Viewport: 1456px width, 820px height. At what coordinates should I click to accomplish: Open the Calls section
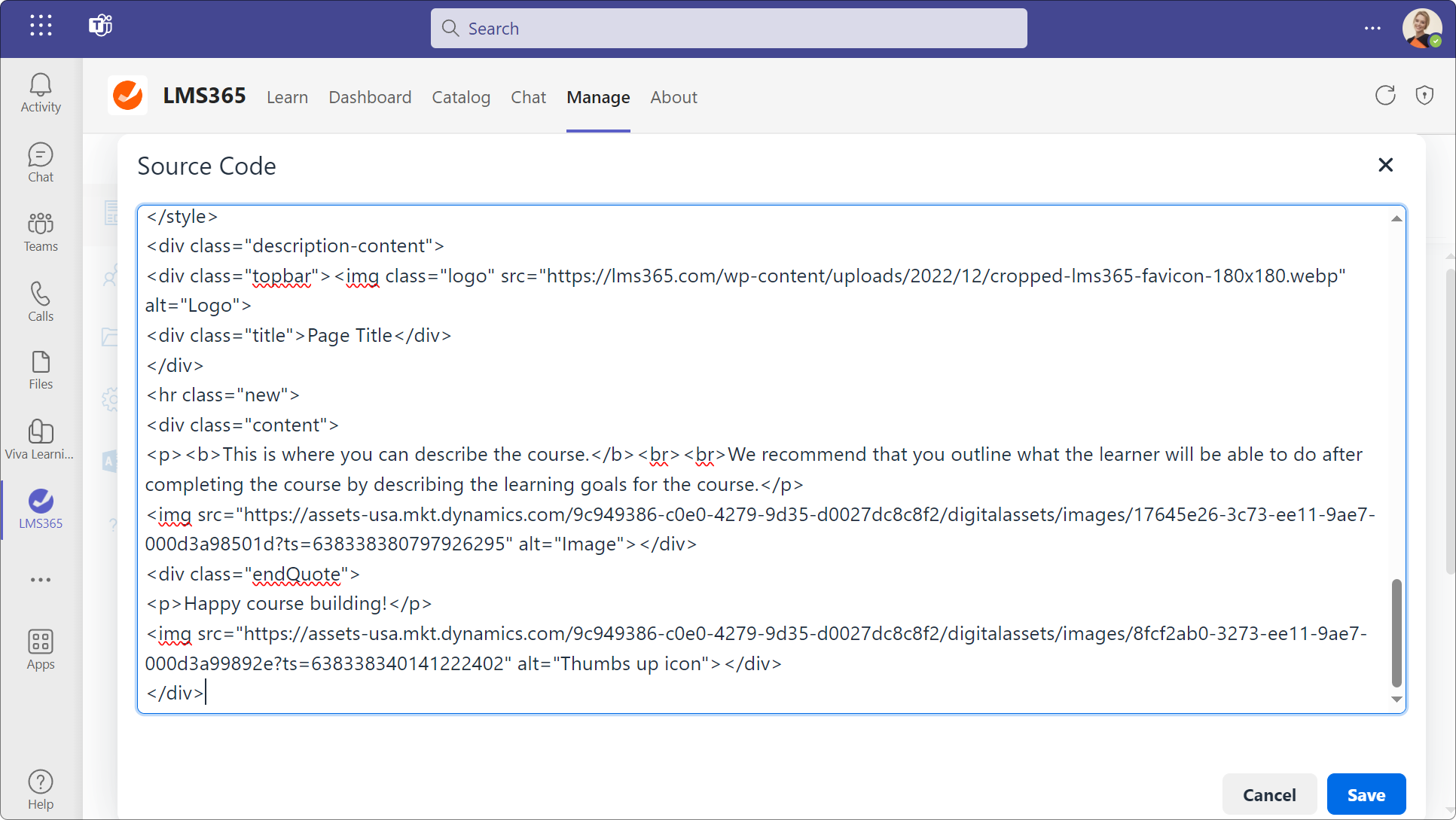41,301
